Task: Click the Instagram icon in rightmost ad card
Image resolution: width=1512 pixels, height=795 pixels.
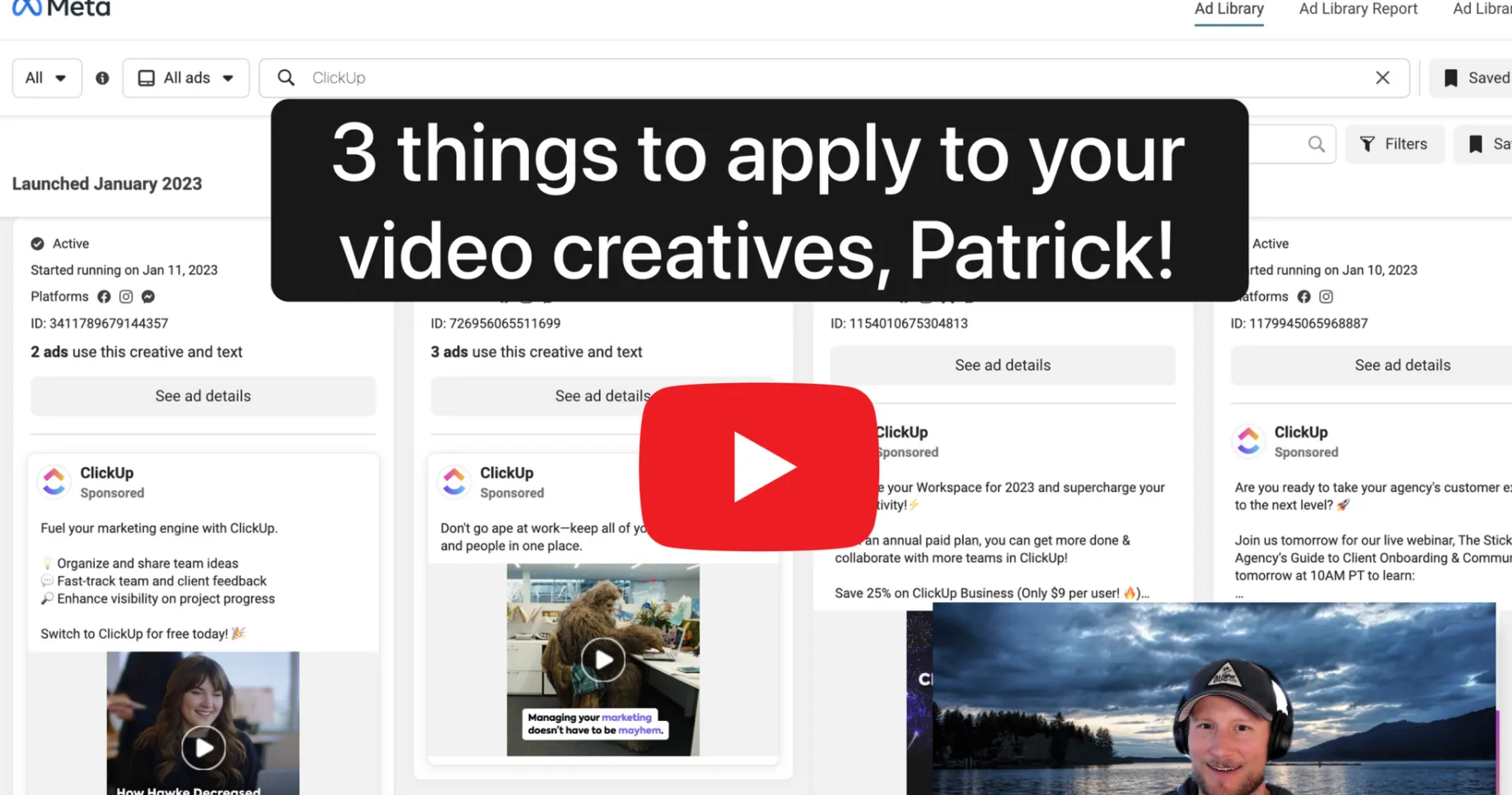Action: click(x=1326, y=297)
